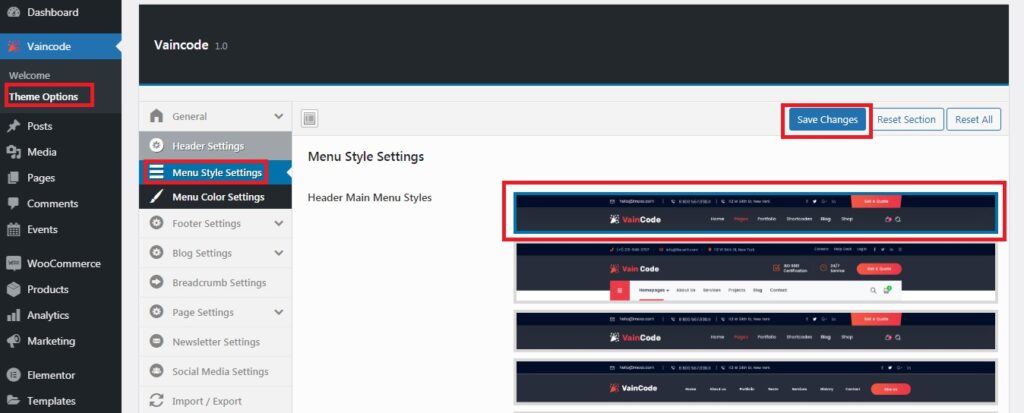
Task: Click the WooCommerce icon in sidebar
Action: coord(13,264)
